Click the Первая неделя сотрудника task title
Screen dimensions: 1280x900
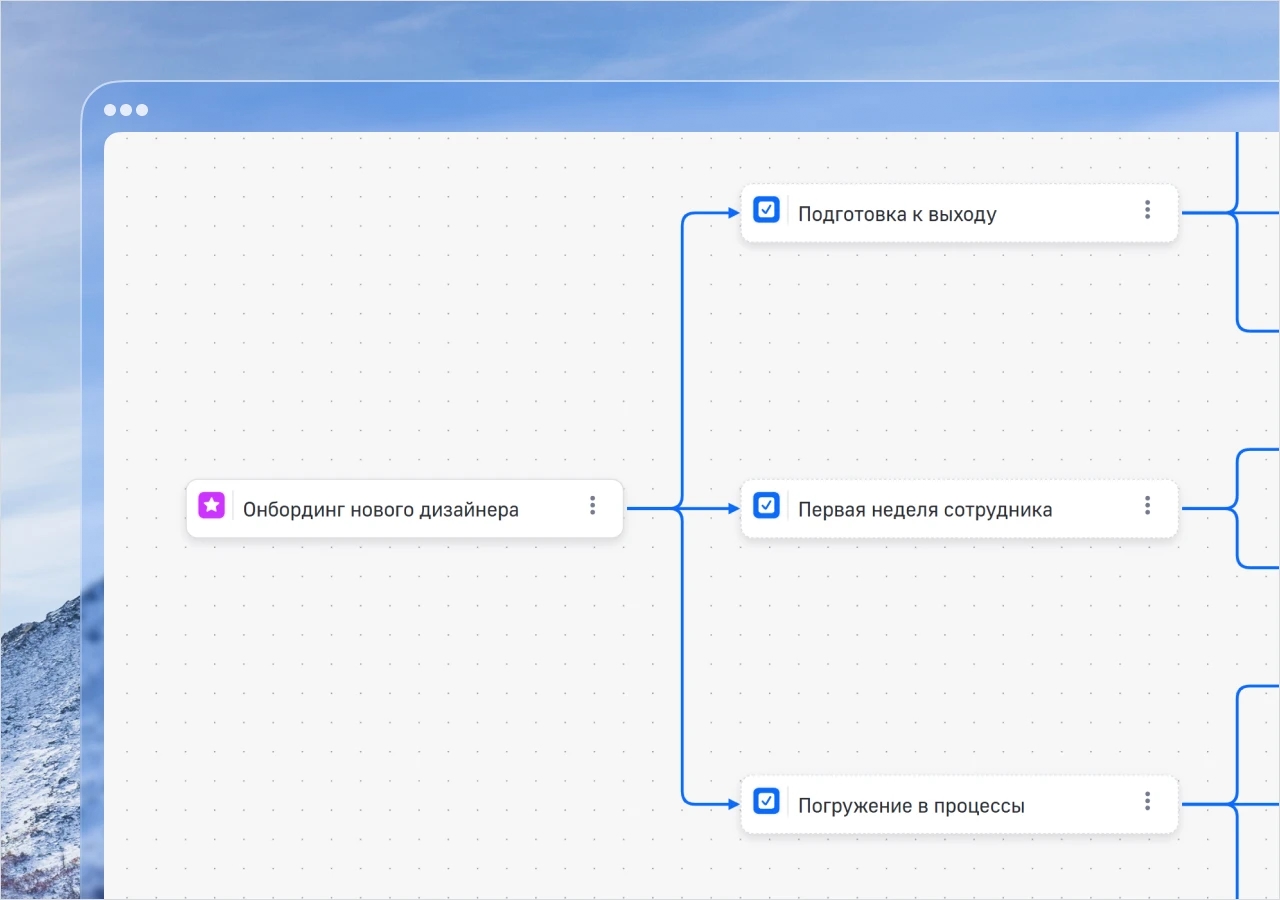click(x=925, y=510)
